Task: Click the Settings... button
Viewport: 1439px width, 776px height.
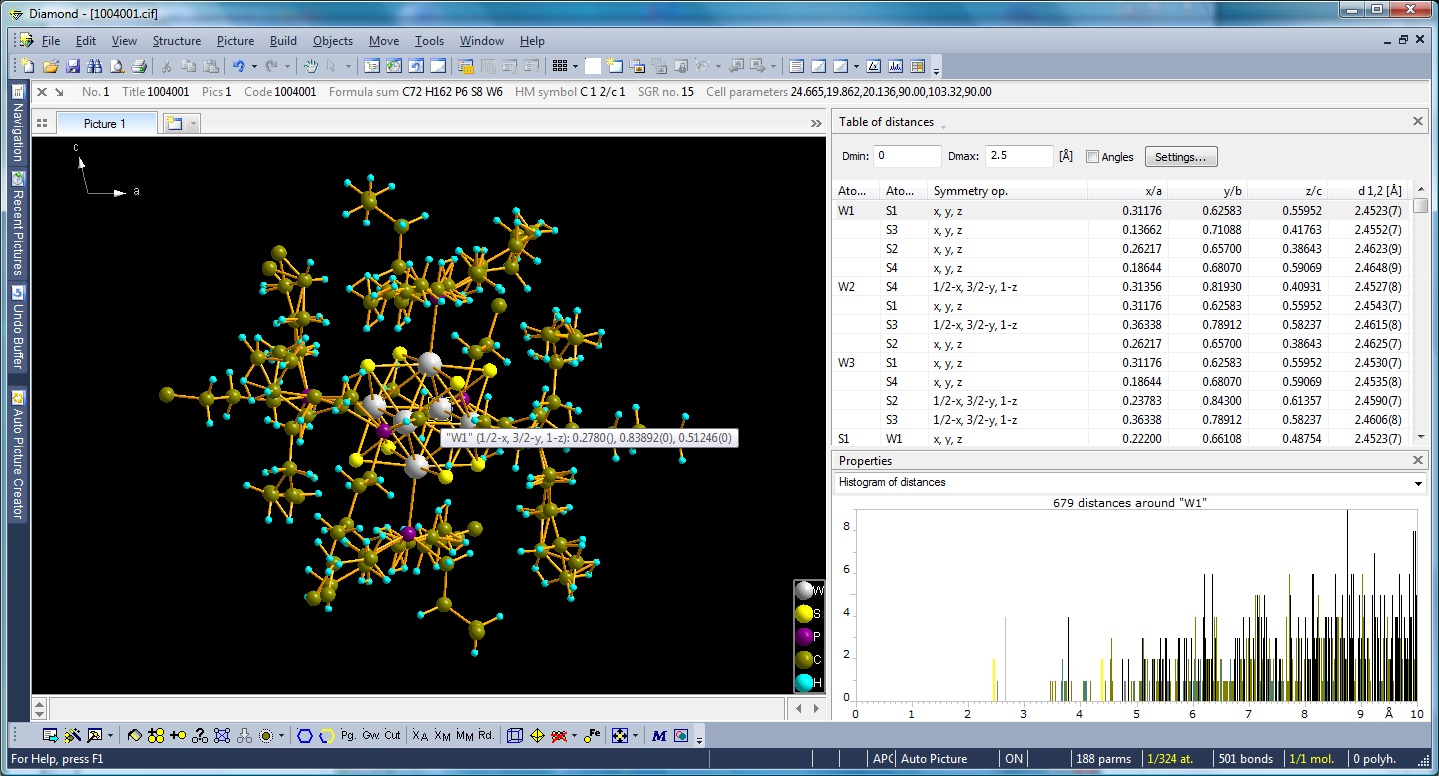Action: (x=1180, y=157)
